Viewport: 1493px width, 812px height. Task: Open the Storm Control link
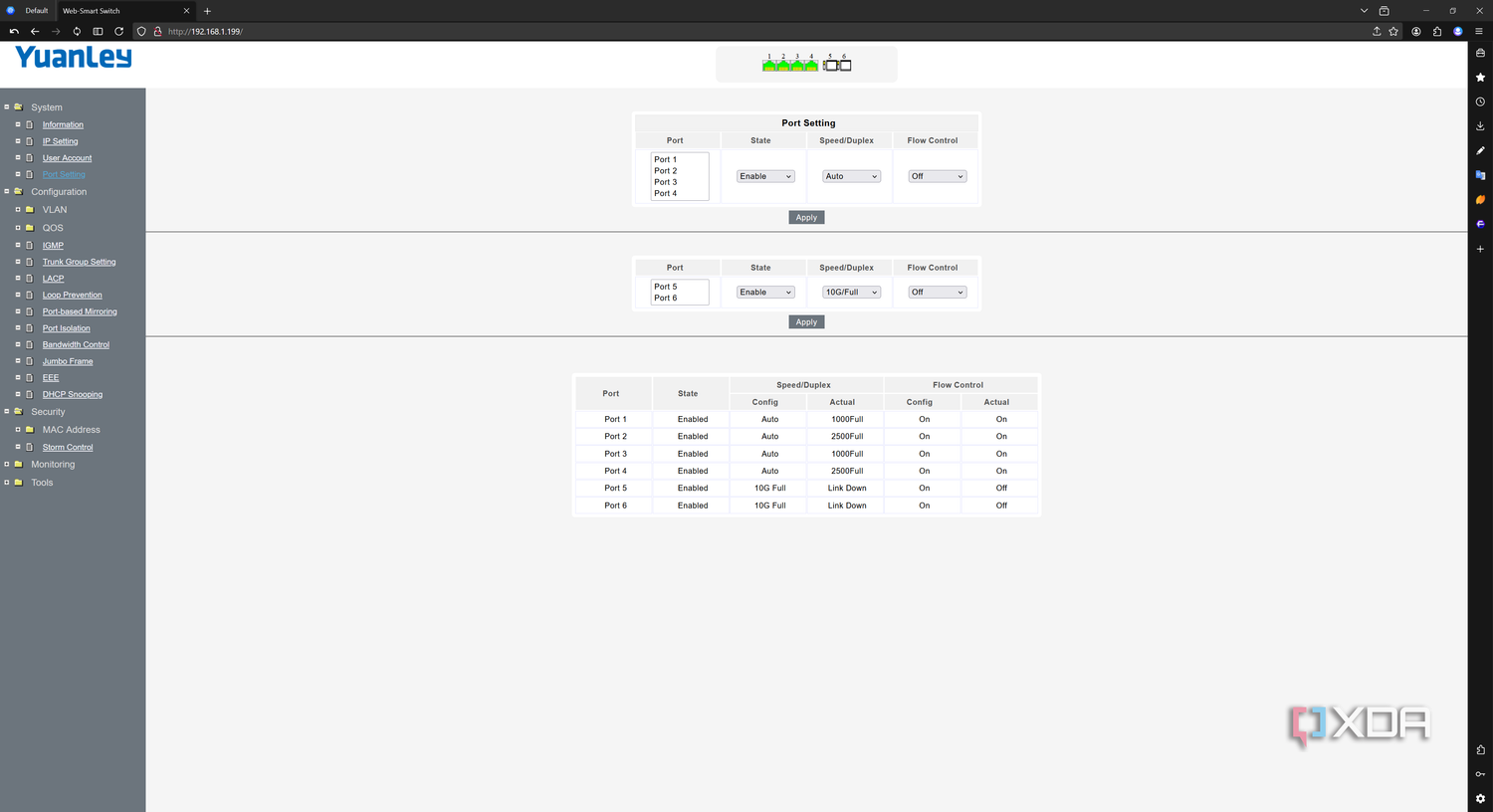[x=68, y=447]
